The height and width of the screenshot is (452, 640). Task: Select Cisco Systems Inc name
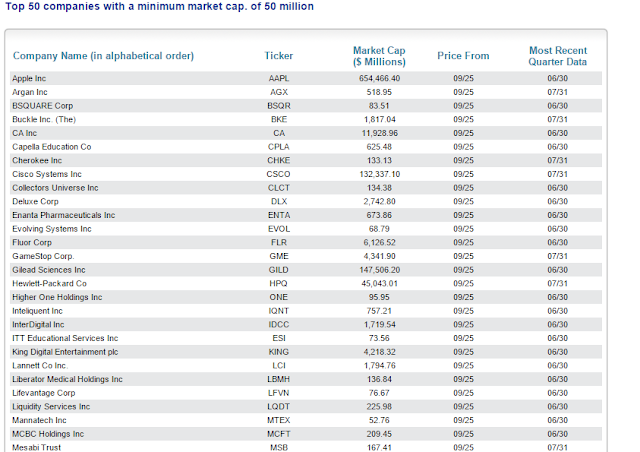click(x=47, y=174)
